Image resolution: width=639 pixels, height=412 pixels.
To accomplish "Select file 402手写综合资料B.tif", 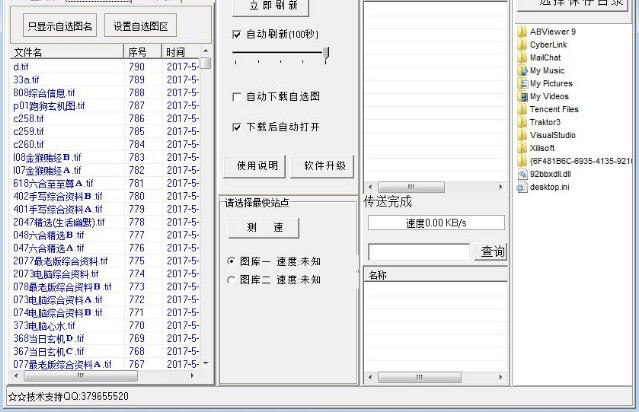I will 58,196.
